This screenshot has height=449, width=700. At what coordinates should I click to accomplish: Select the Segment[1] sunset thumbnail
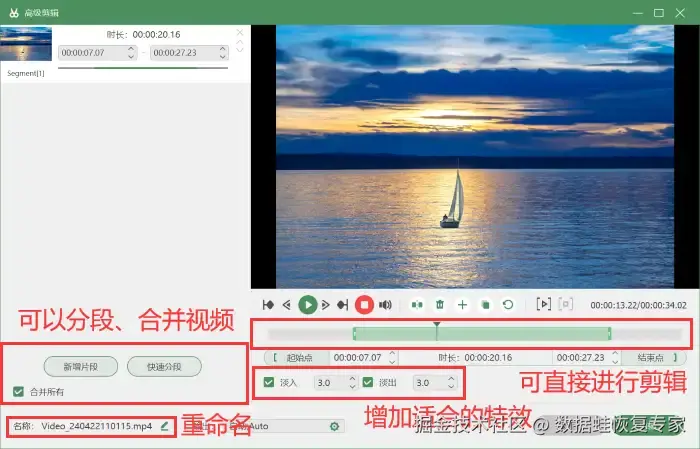click(26, 44)
